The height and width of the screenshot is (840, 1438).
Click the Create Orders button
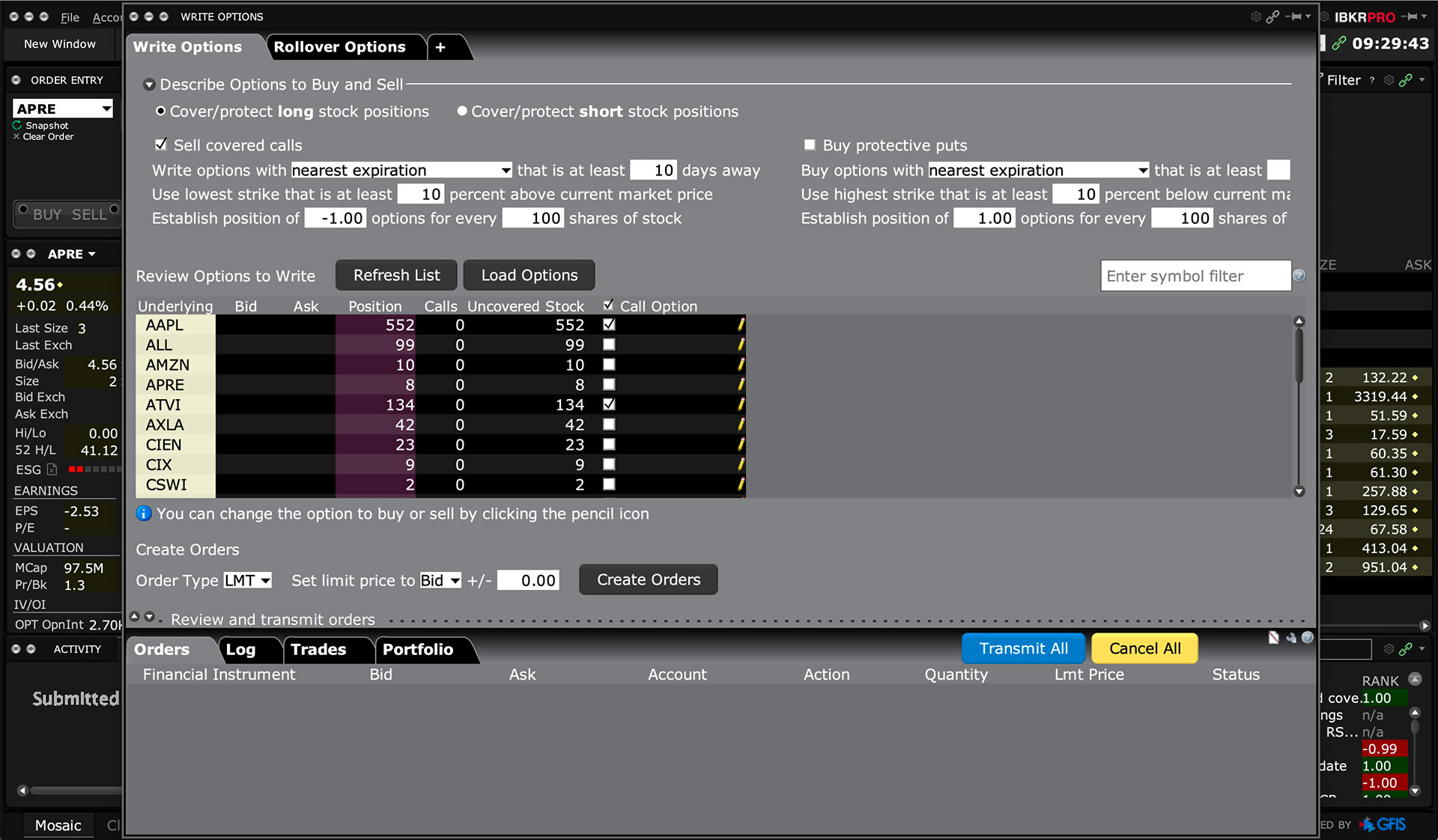coord(649,579)
